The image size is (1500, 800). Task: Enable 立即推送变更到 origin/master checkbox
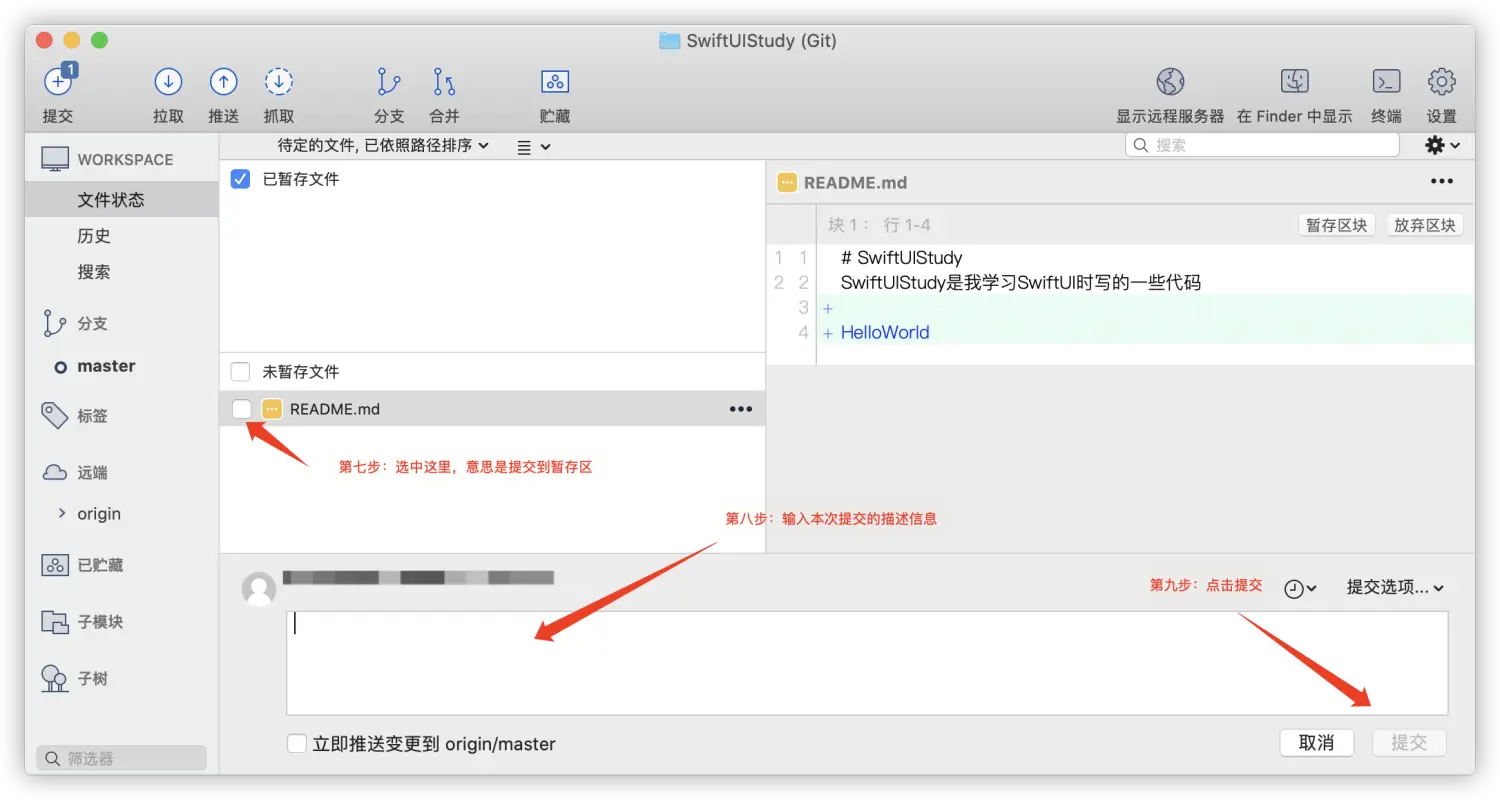tap(297, 744)
